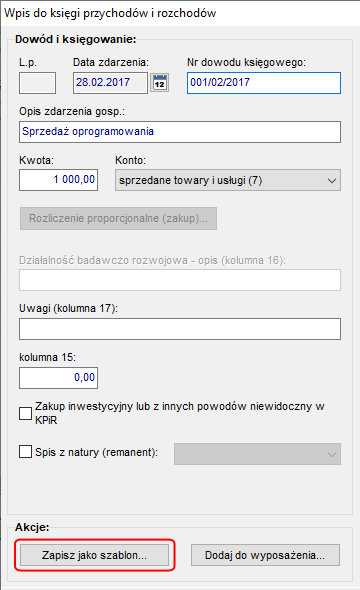
Task: Click the Zakup inwestycyjny label text
Action: [179, 413]
